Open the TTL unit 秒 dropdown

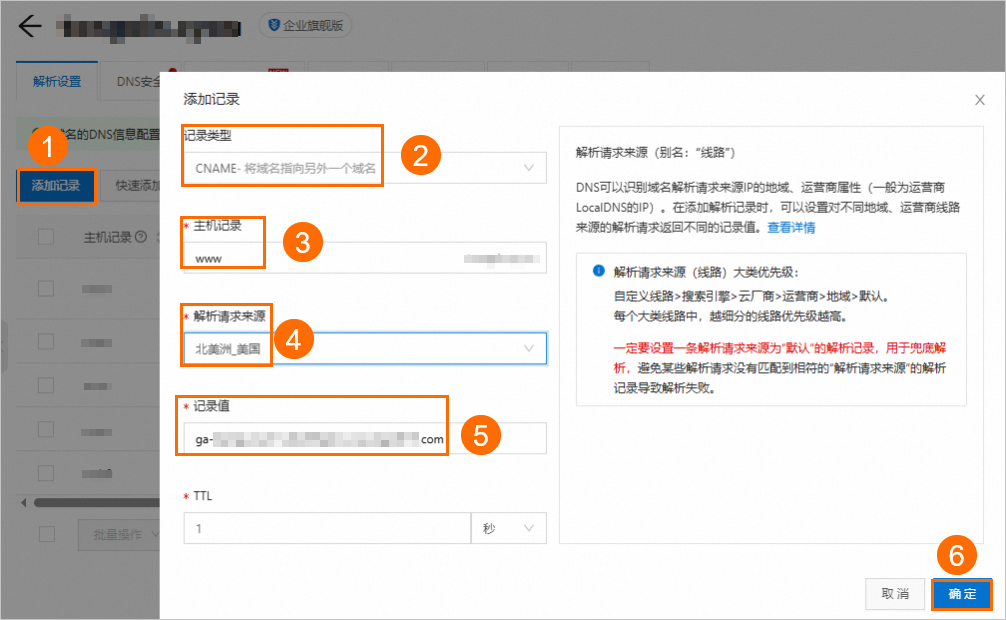509,528
